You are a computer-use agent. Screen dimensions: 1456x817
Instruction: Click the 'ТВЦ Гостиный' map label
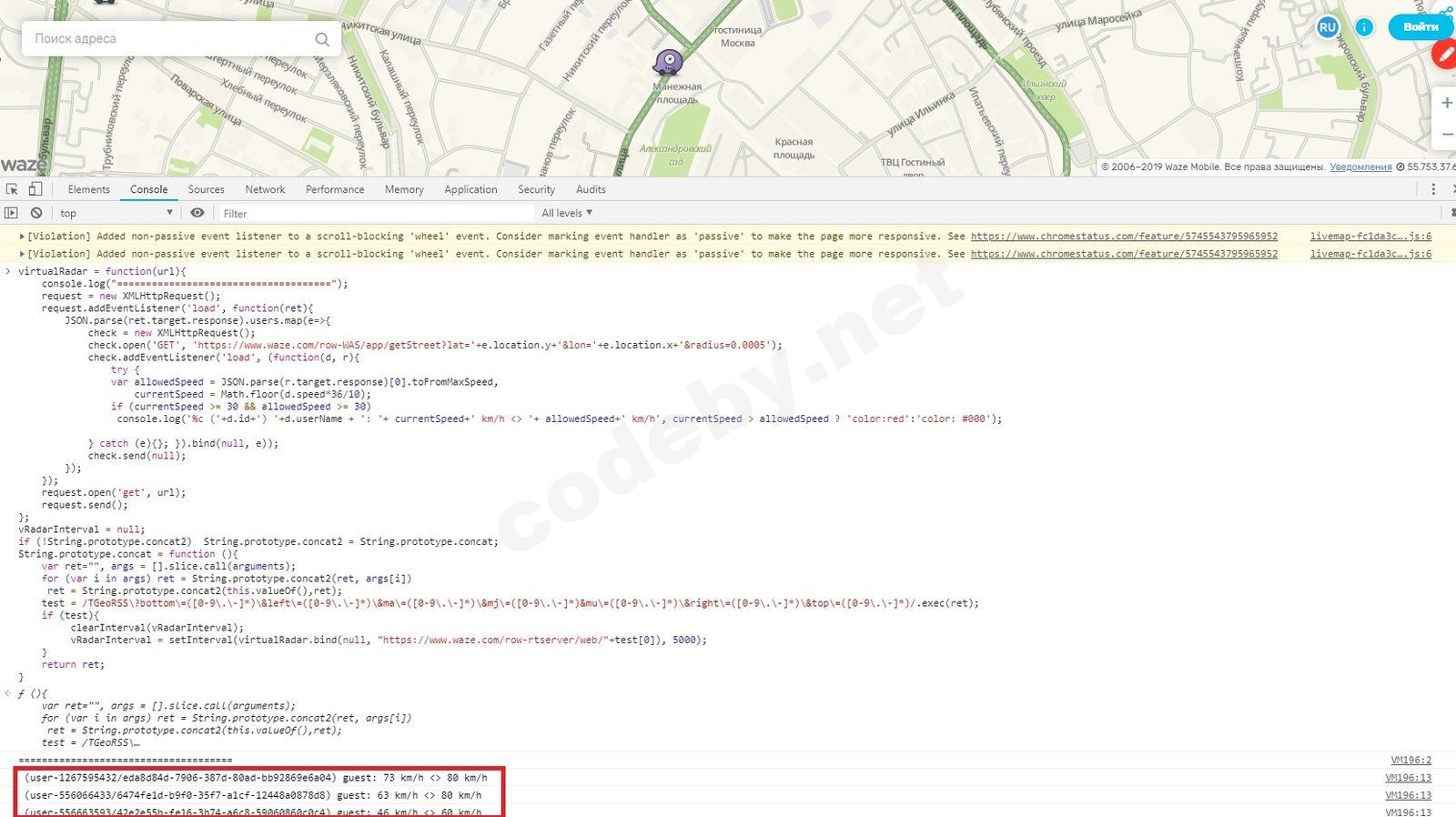[912, 163]
